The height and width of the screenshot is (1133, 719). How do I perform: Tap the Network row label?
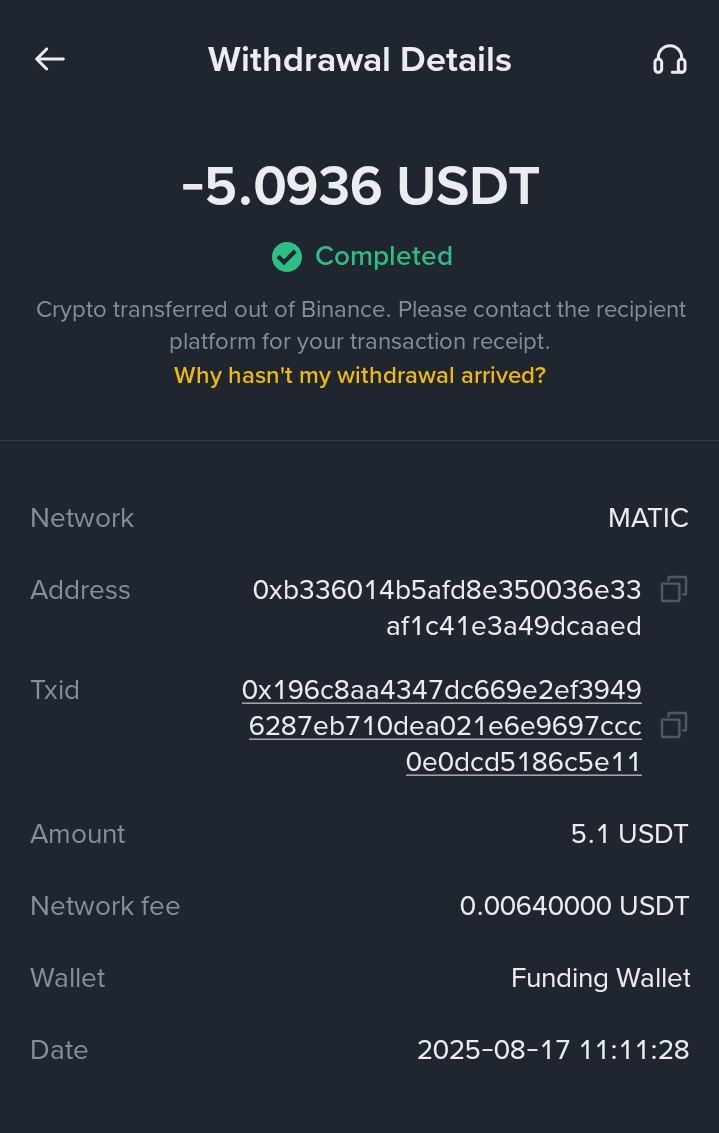(82, 518)
